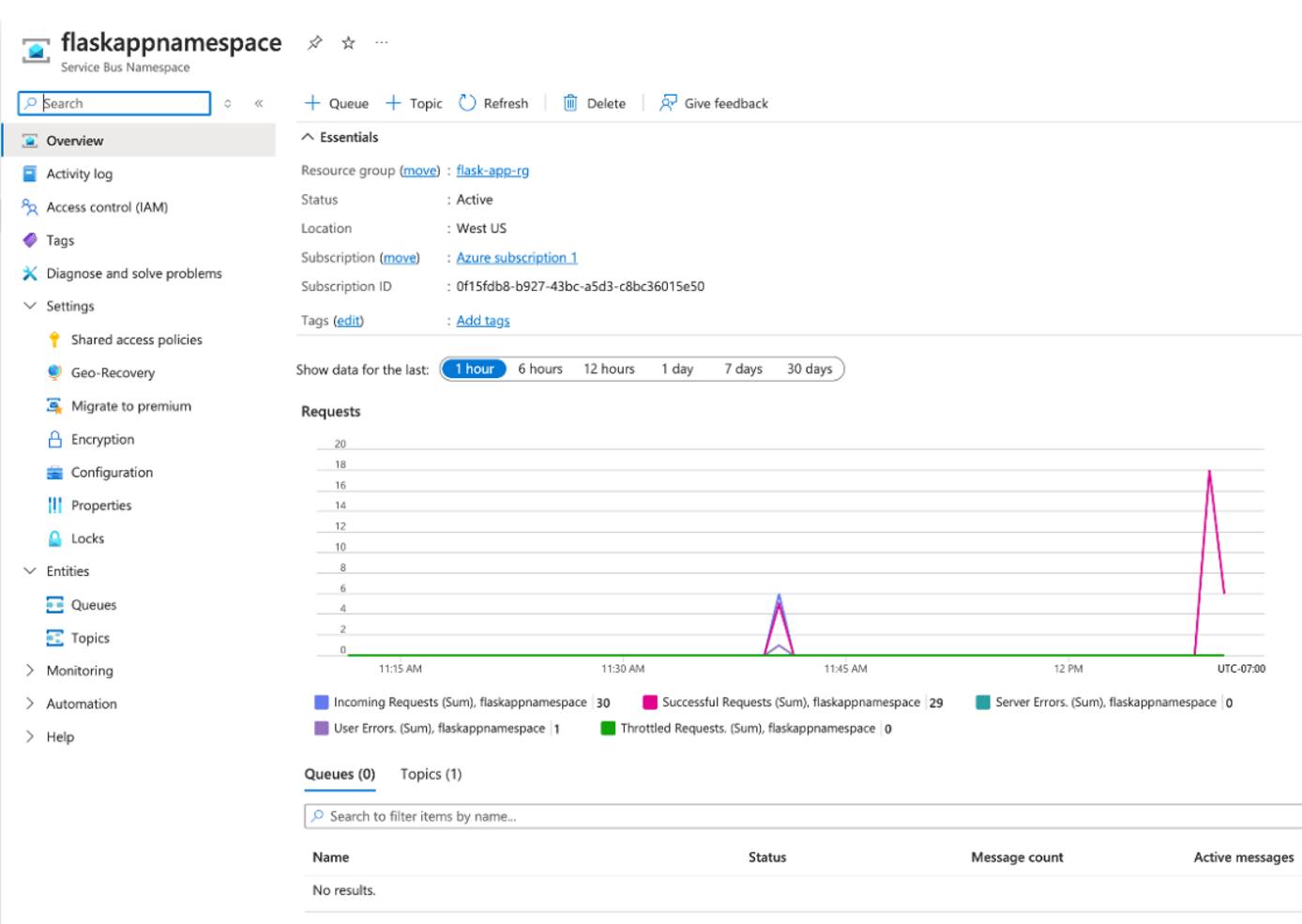Click the Encryption lock icon in Settings
The image size is (1302, 924).
coord(53,439)
